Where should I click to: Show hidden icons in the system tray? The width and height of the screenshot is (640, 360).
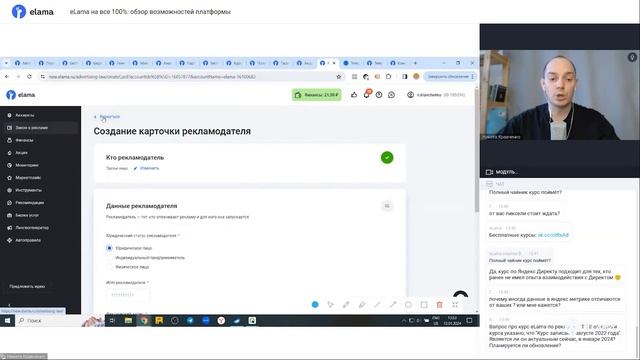[x=404, y=321]
